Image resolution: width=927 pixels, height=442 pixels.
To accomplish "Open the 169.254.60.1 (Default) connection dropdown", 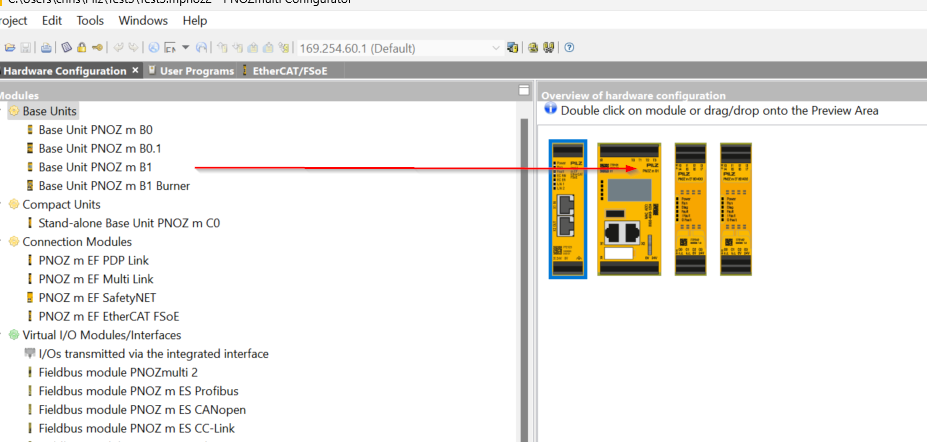I will pyautogui.click(x=496, y=48).
